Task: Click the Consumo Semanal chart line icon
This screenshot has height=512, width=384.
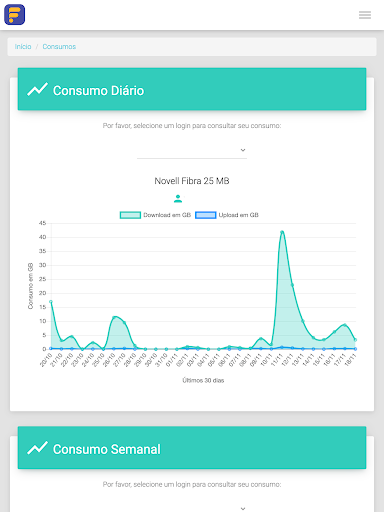Action: point(37,448)
